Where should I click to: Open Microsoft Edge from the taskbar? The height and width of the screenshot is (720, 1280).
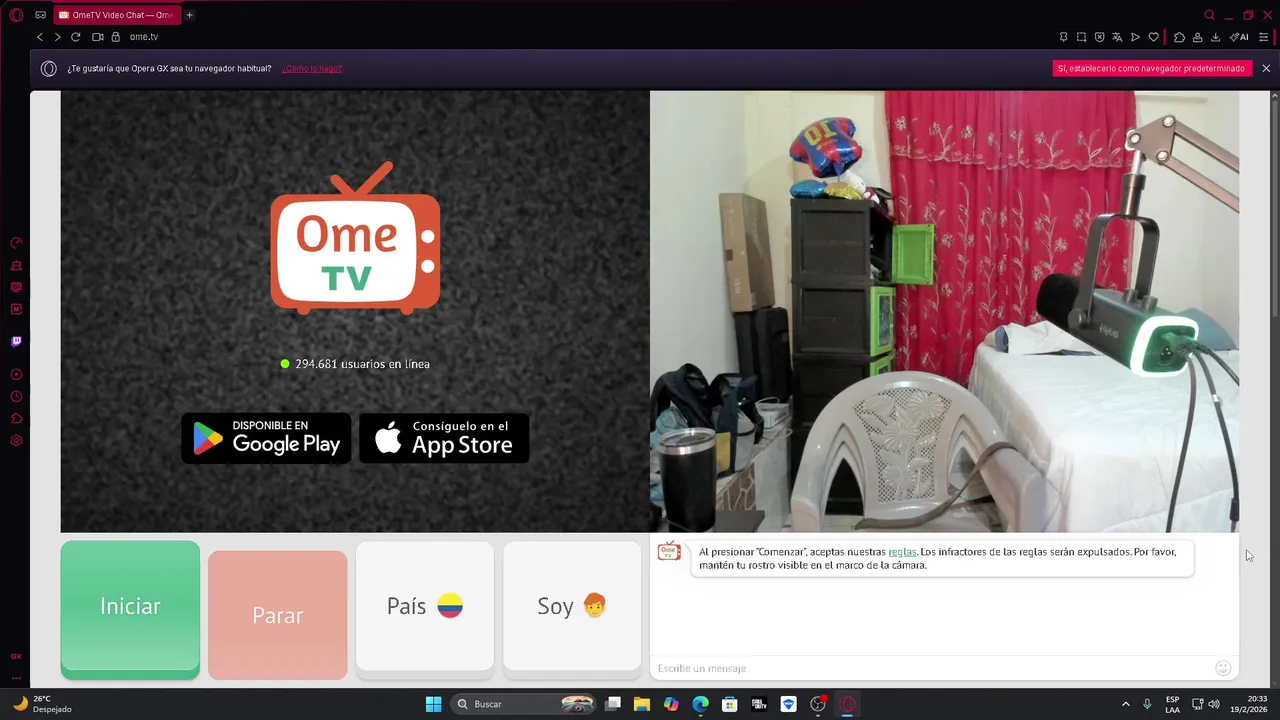click(701, 704)
